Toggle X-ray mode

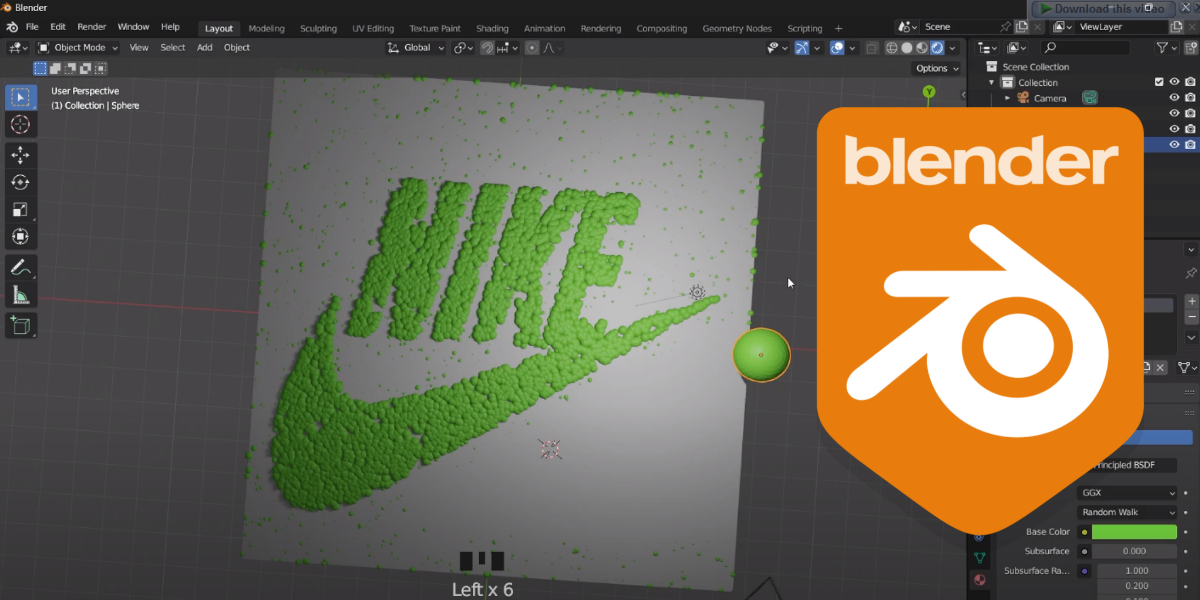(872, 47)
